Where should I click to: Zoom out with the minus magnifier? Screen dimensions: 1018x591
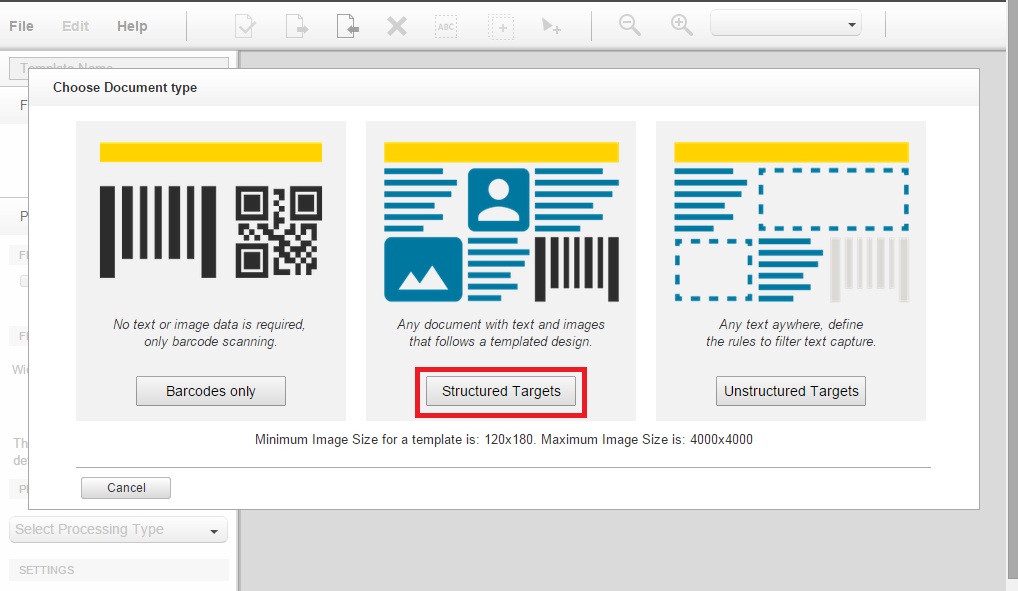[x=630, y=26]
